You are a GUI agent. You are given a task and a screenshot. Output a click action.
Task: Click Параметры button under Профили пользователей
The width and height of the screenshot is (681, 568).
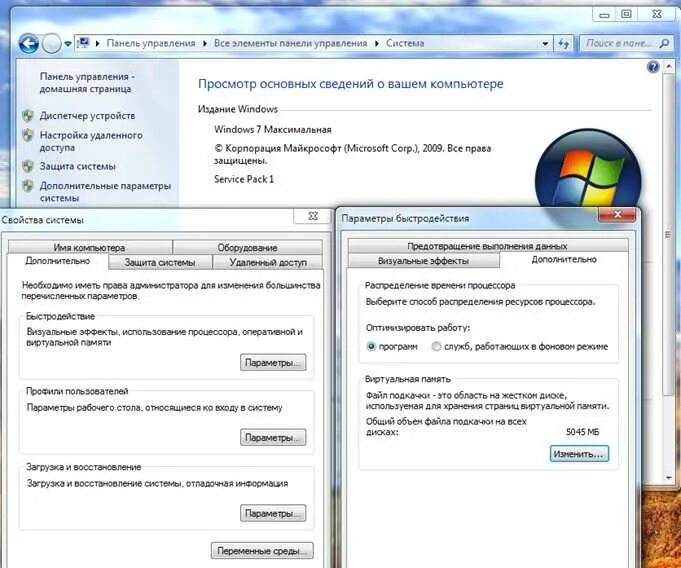coord(273,438)
